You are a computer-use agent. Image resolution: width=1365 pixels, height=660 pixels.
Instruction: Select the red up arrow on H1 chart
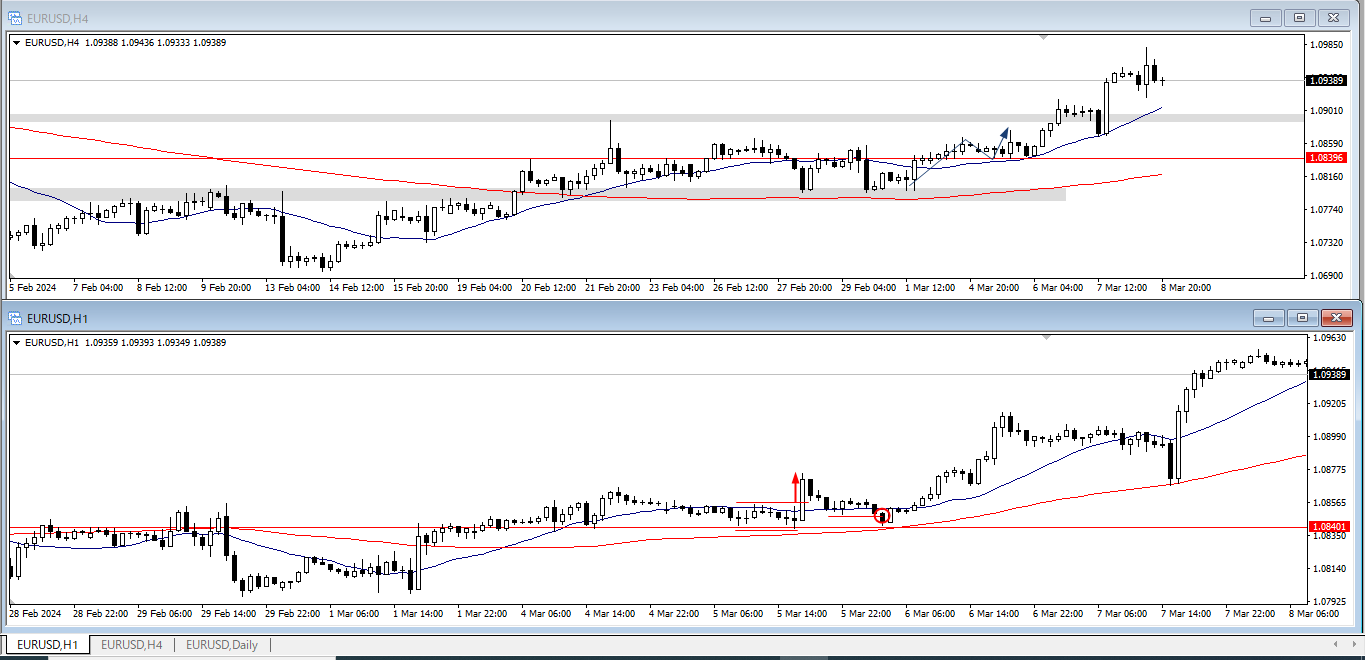tap(795, 484)
